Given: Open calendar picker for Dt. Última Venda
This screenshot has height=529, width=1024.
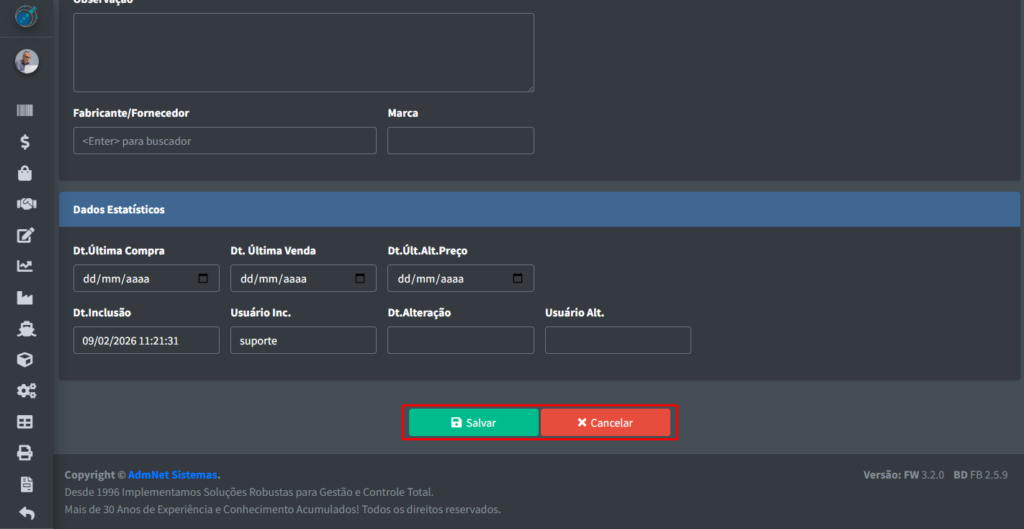Looking at the screenshot, I should click(360, 278).
